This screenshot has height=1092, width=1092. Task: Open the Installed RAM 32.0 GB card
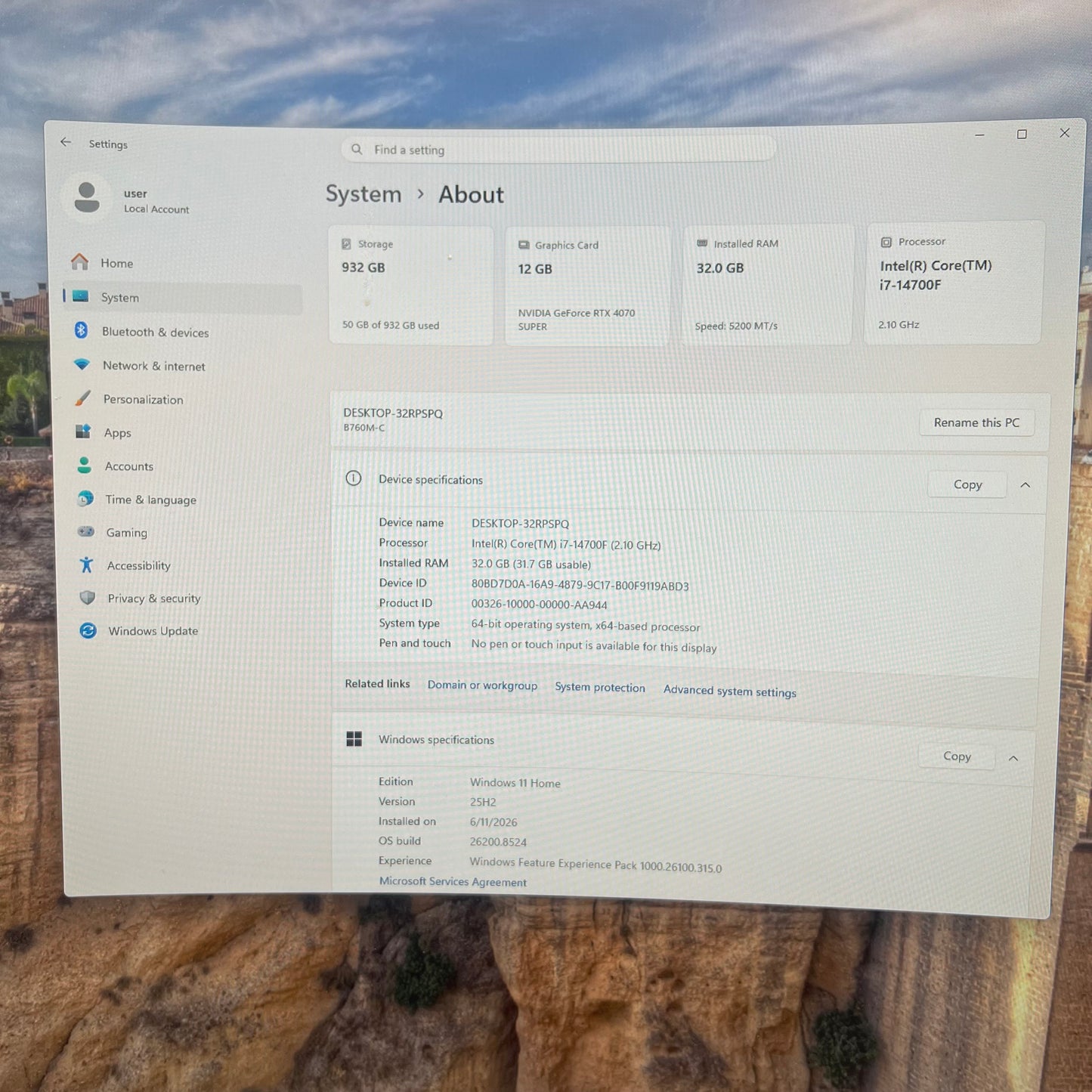767,284
